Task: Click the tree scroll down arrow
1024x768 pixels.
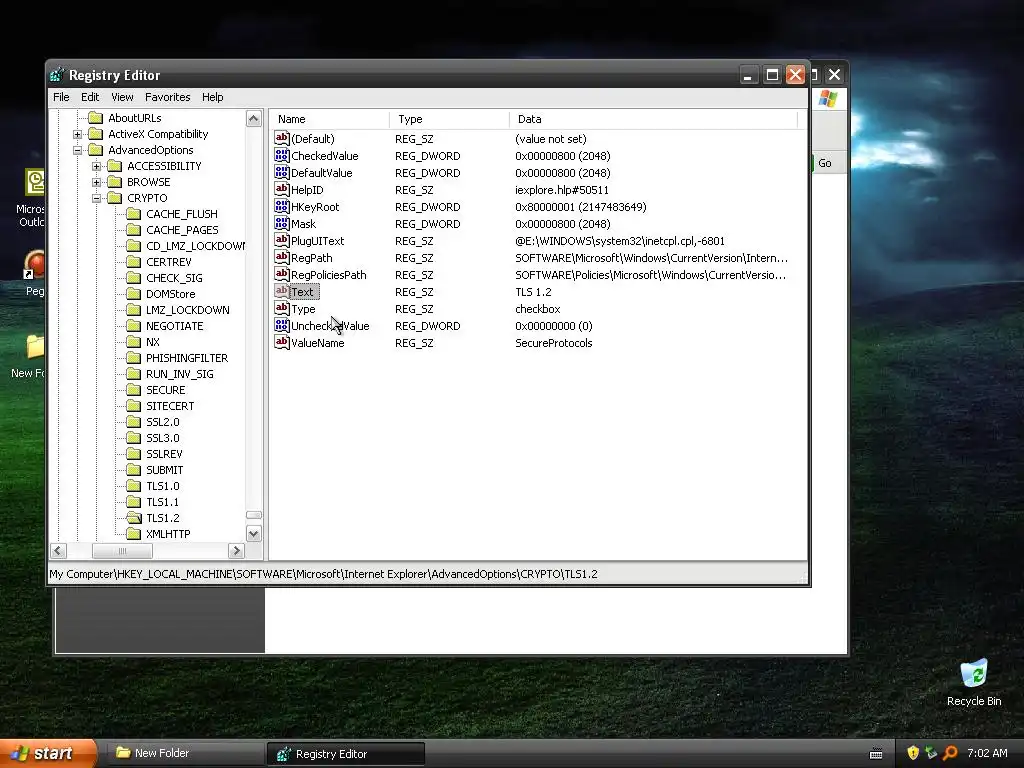Action: tap(253, 534)
